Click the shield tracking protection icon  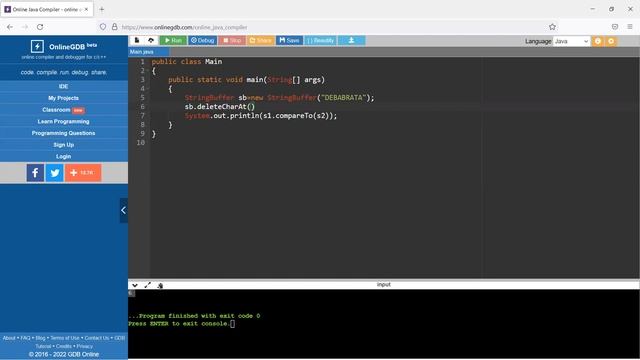[x=103, y=27]
